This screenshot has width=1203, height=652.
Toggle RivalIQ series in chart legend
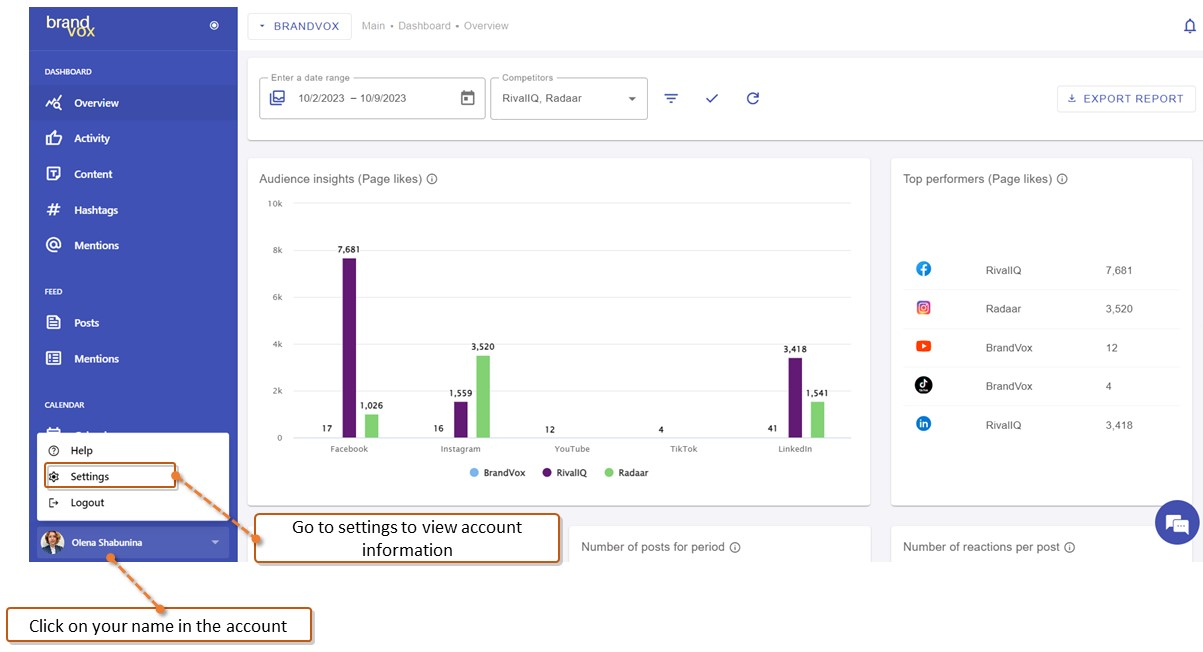click(x=566, y=472)
